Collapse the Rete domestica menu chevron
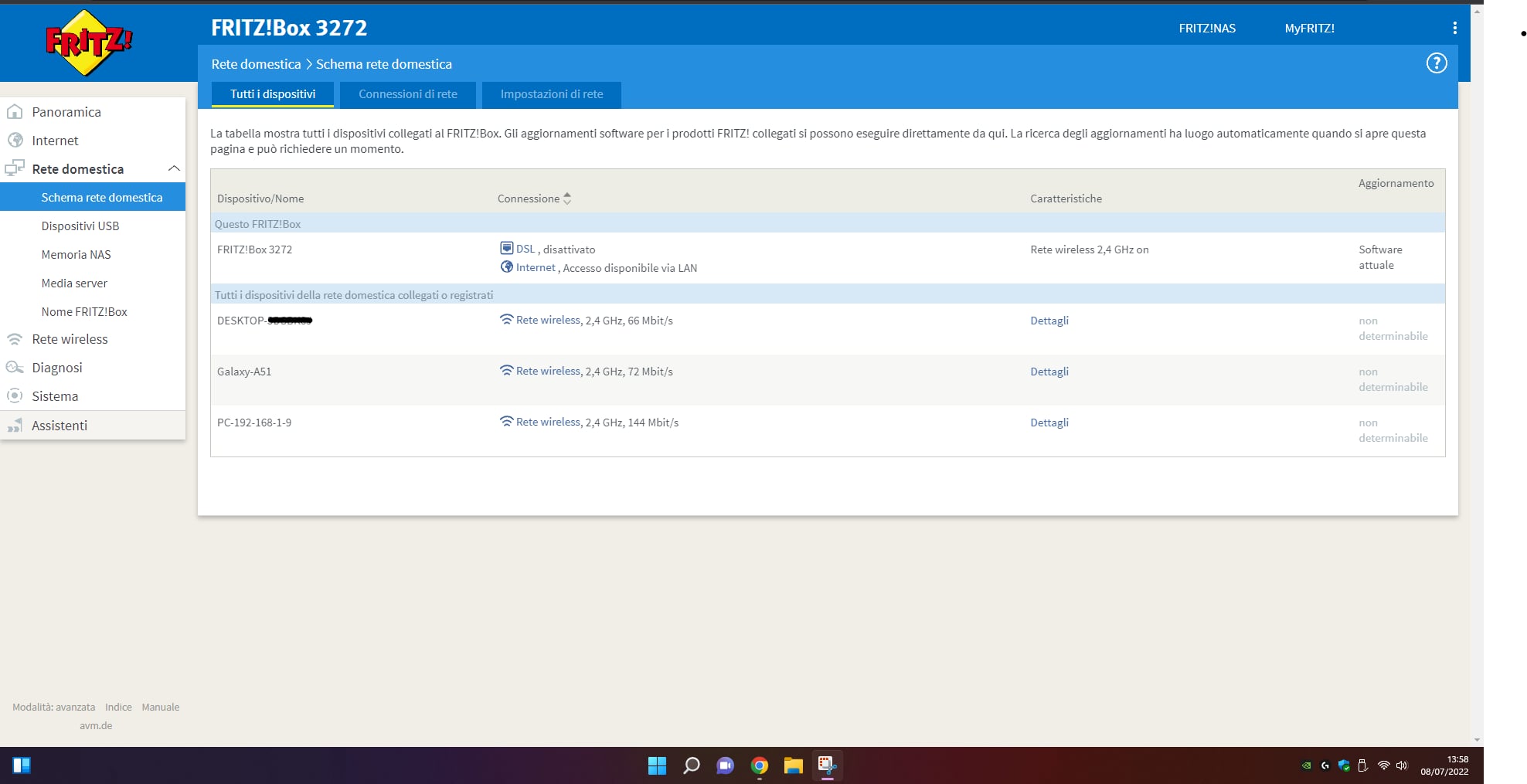The image size is (1527, 784). click(174, 168)
